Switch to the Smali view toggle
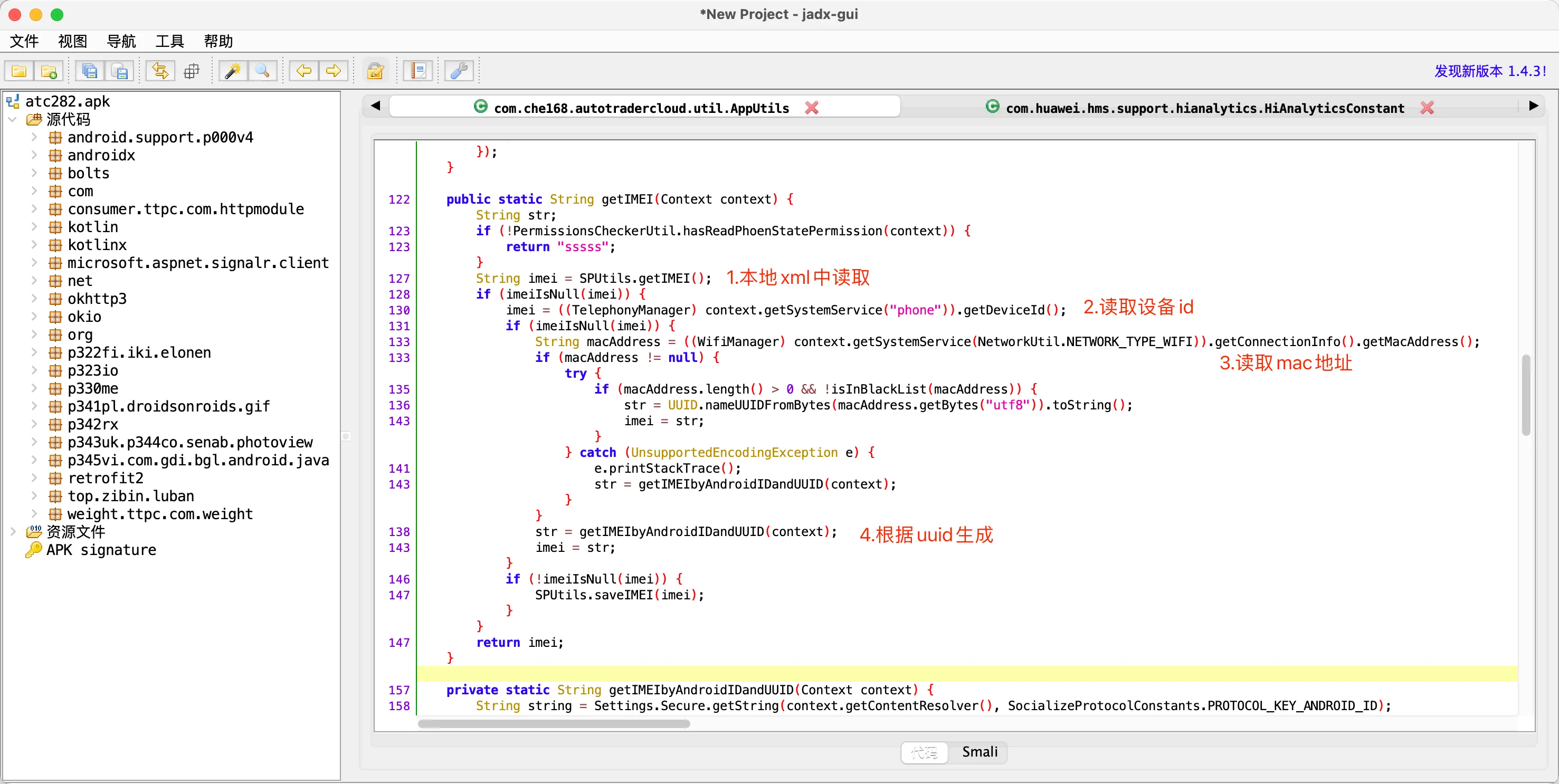This screenshot has height=784, width=1559. point(979,752)
